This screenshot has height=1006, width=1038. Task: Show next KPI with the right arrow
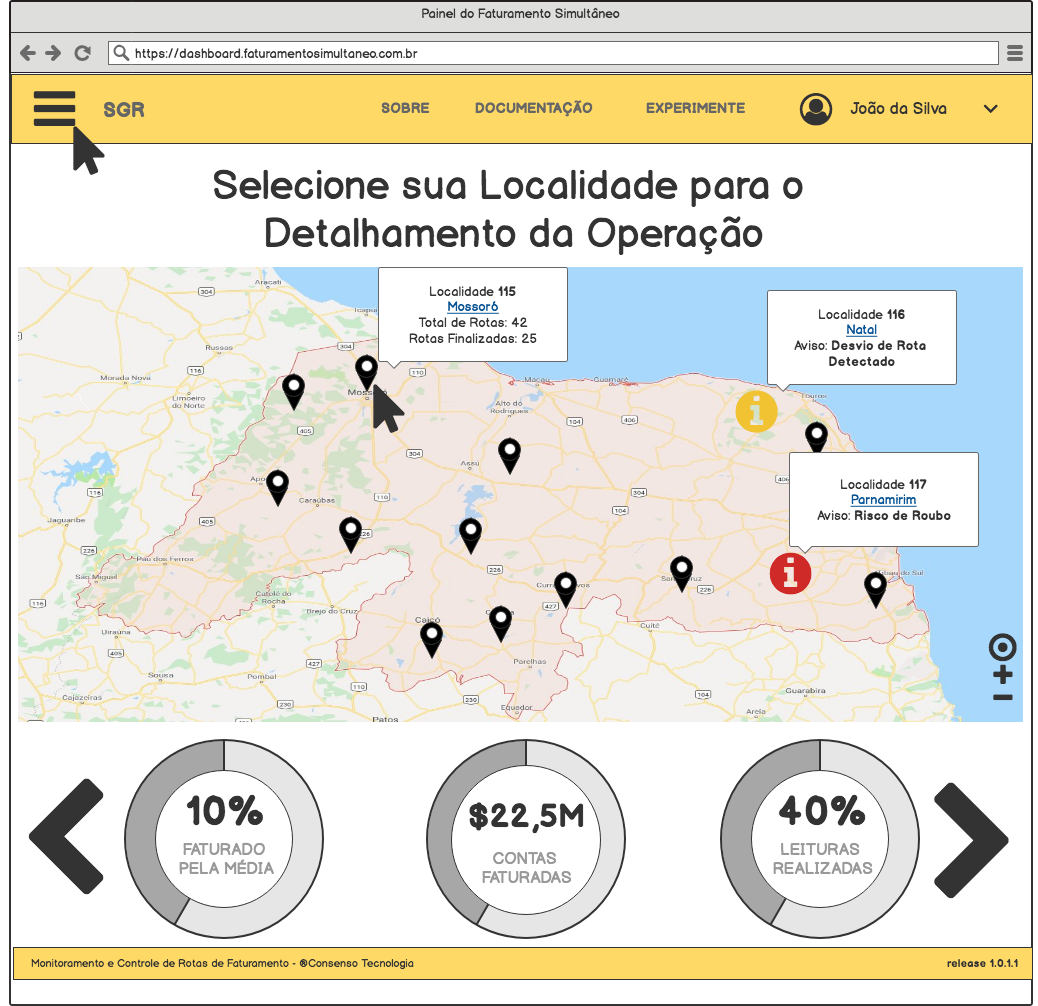click(970, 838)
